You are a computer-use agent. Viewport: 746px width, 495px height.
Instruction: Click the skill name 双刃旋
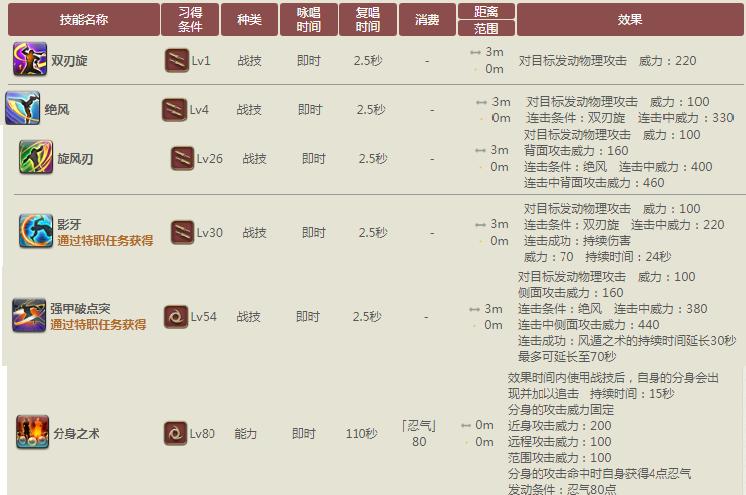pos(69,61)
